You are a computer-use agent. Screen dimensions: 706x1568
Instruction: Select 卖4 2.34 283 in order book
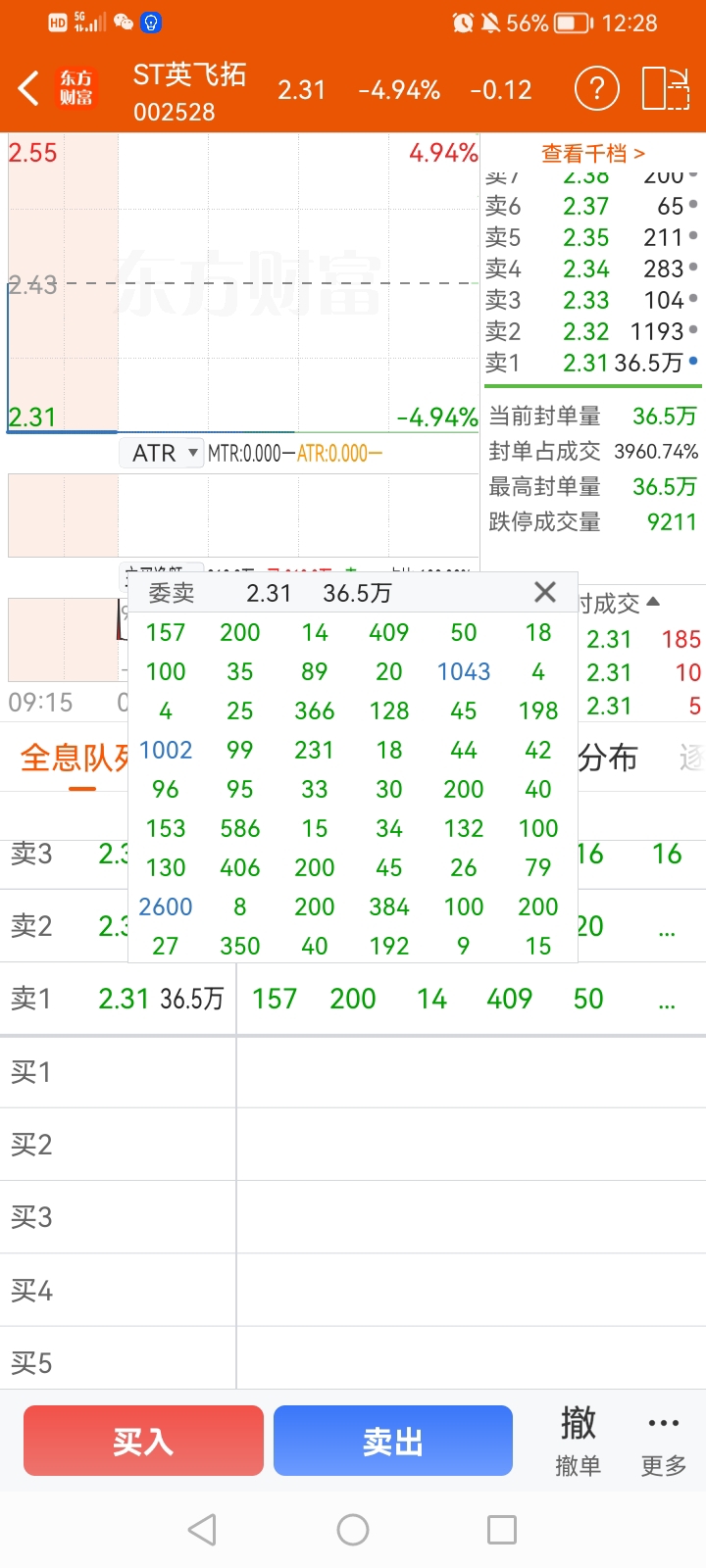(592, 269)
